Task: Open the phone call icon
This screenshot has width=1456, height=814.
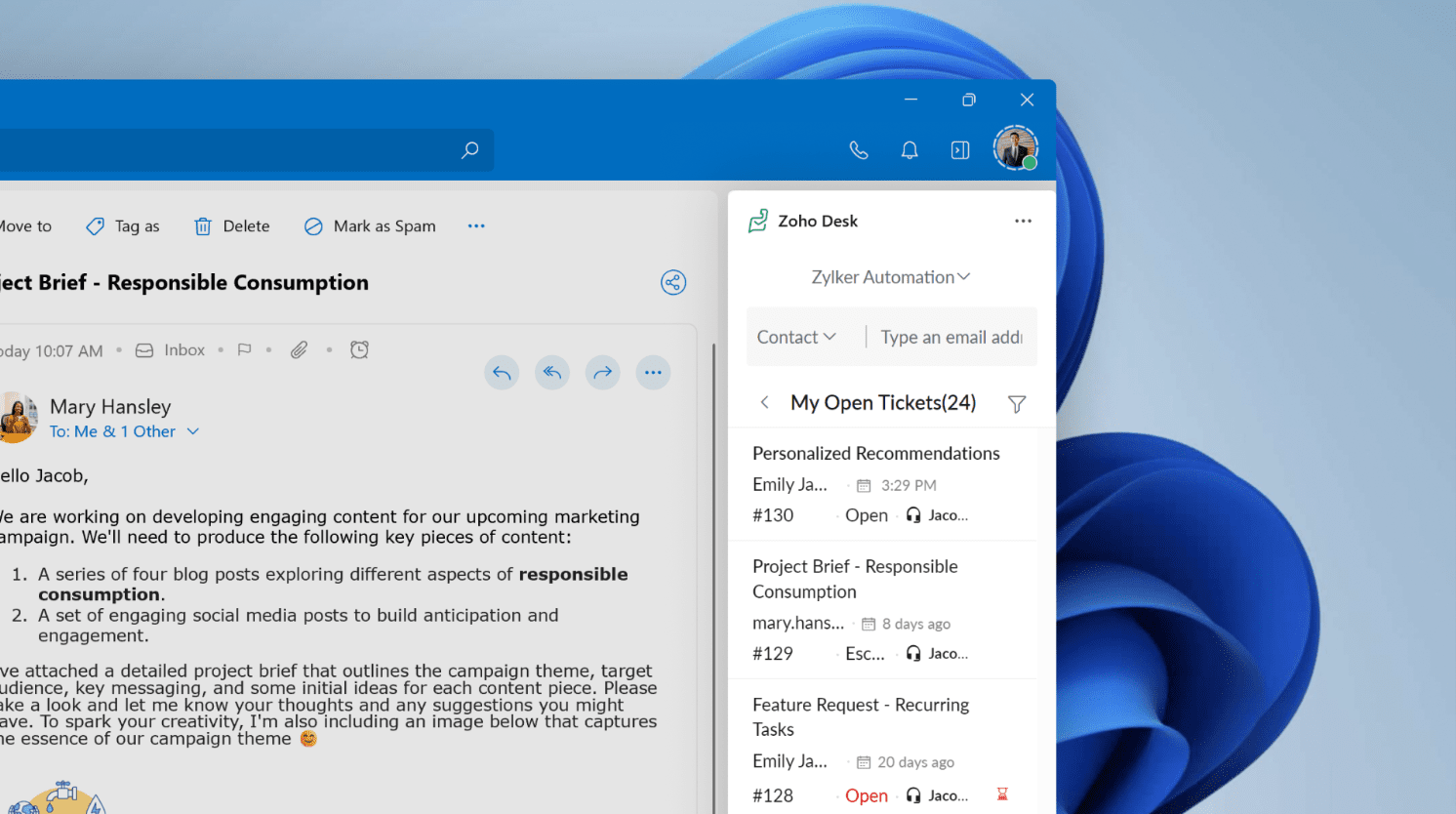Action: coord(859,150)
